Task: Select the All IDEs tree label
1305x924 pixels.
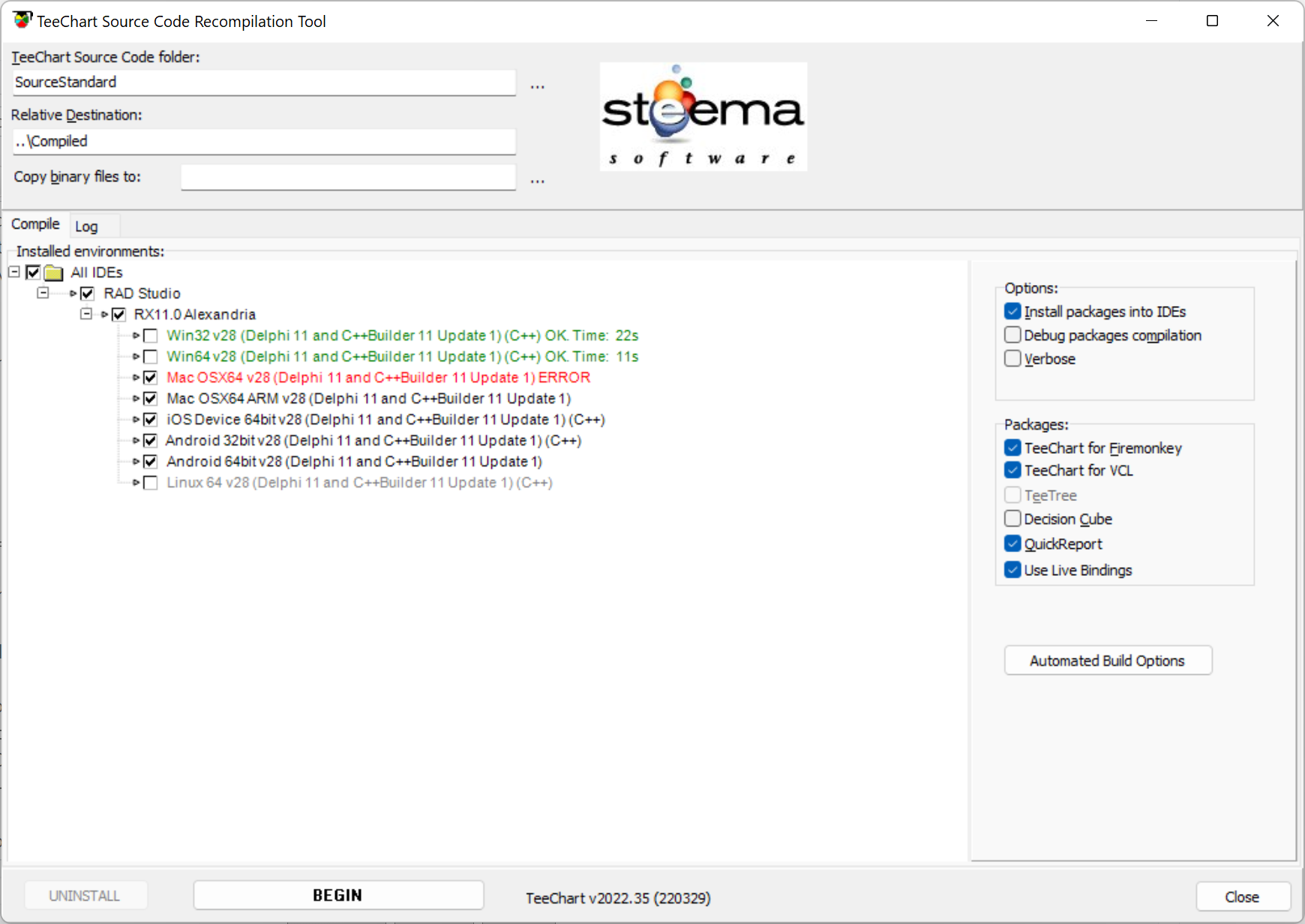Action: 97,272
